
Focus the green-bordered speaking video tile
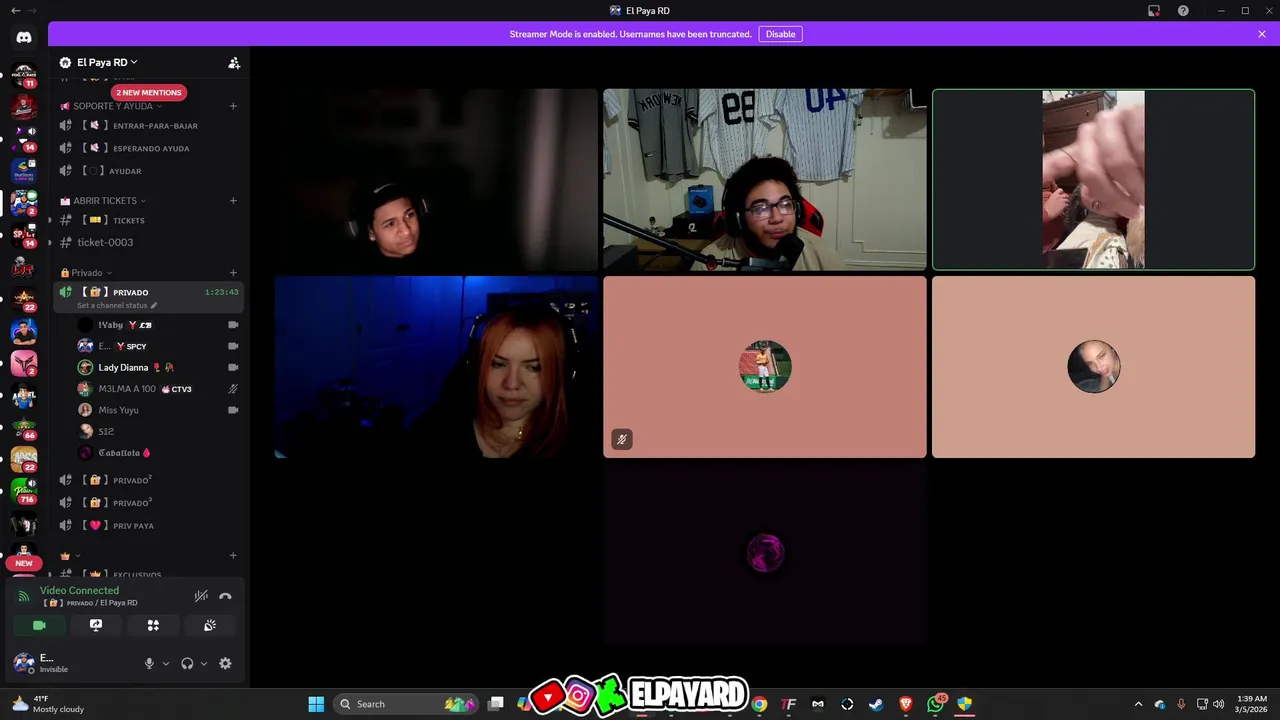(x=1093, y=180)
